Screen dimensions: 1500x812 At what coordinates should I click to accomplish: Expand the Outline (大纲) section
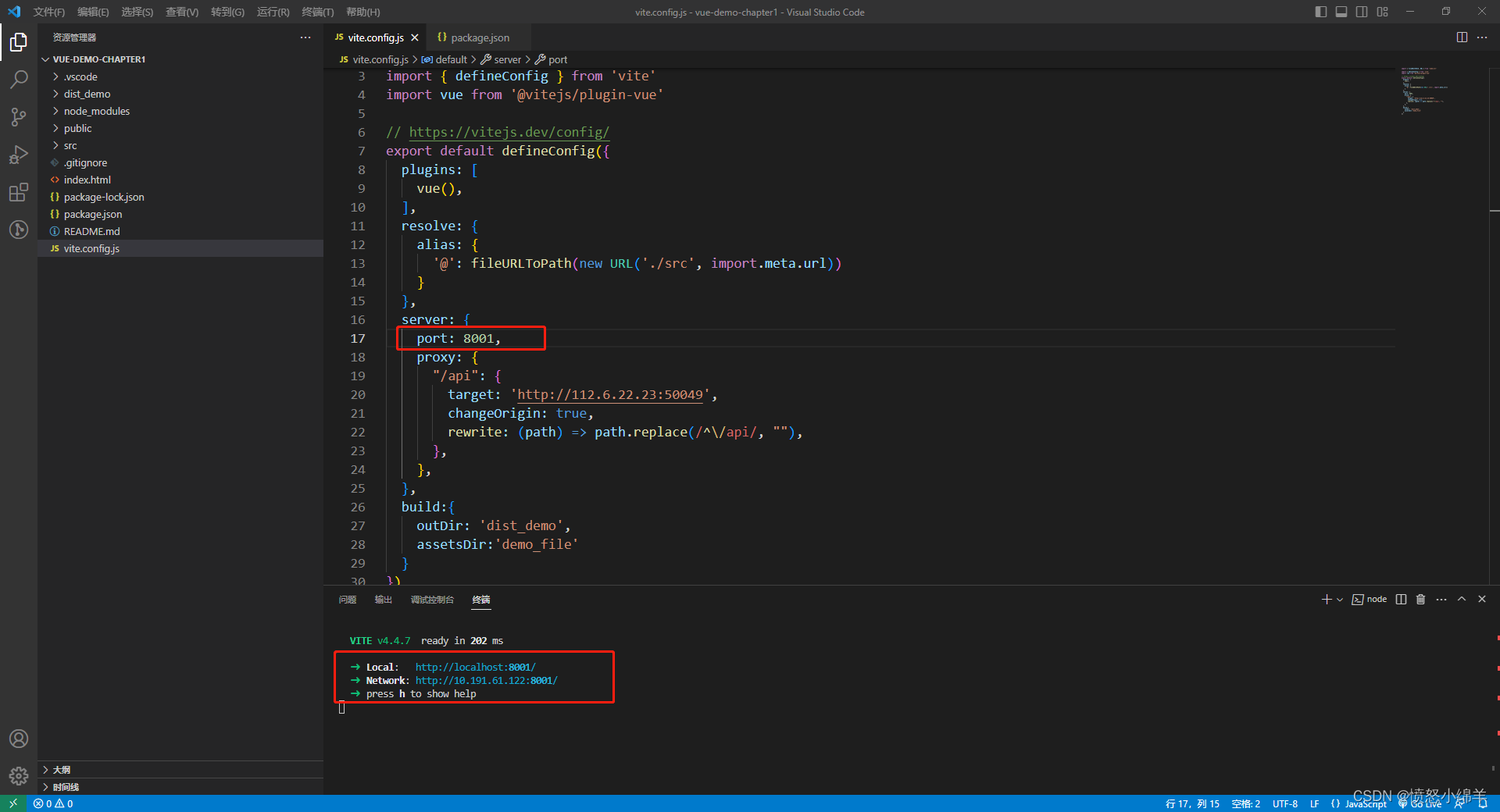(x=180, y=770)
